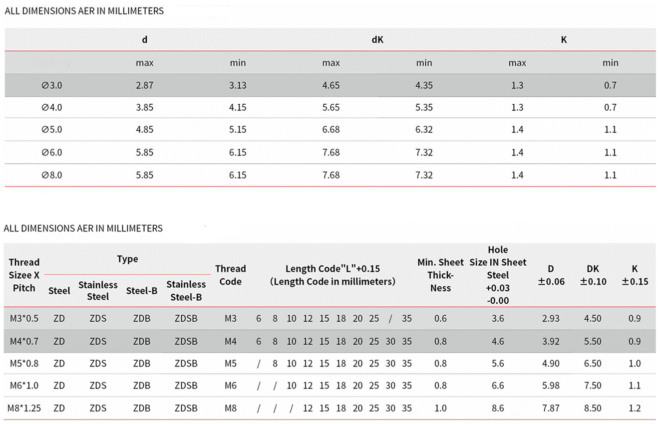Click K value 1.2 in M8 row
660x424 pixels.
[634, 408]
